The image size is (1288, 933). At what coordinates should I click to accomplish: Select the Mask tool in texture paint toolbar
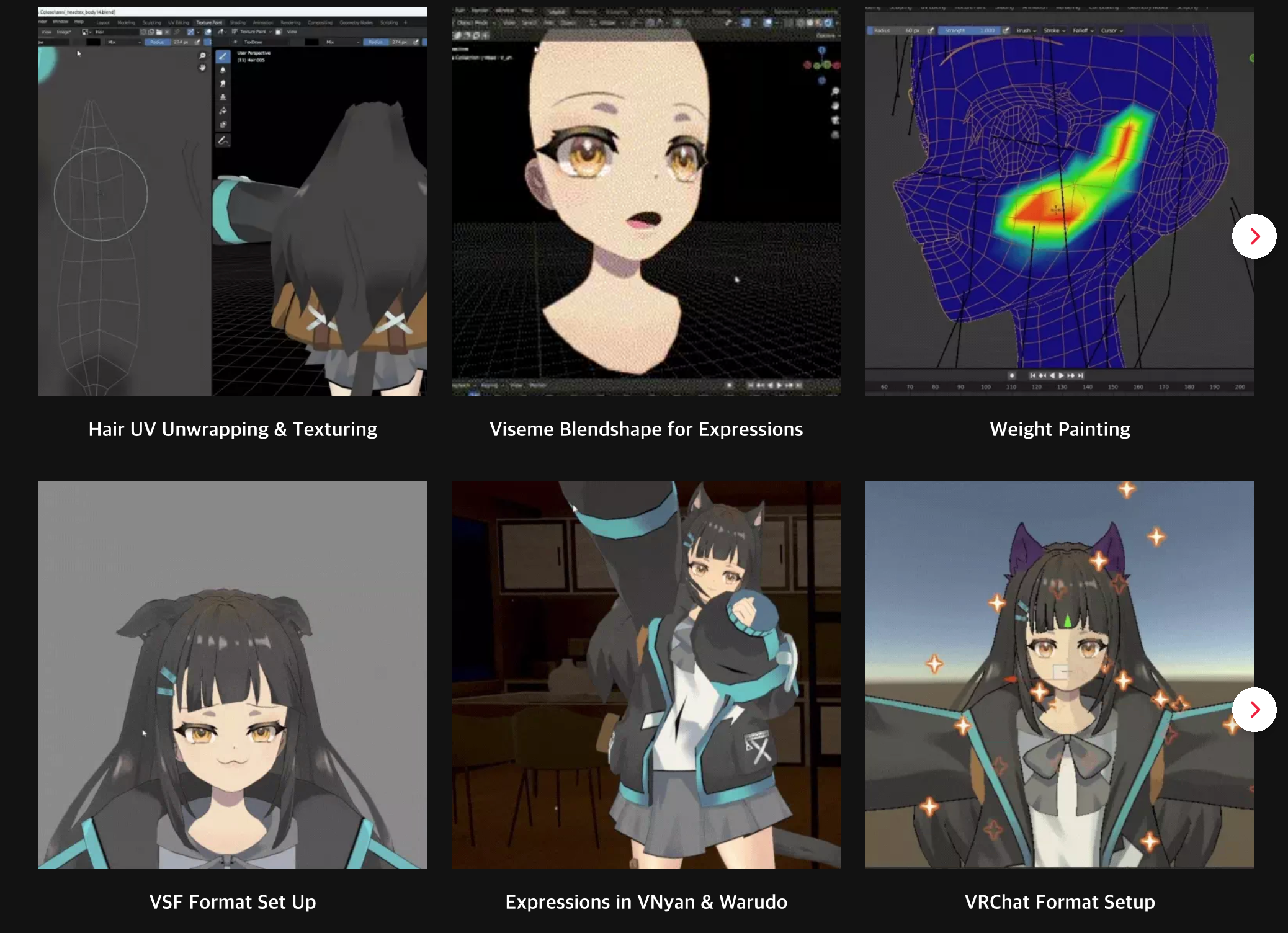point(223,124)
